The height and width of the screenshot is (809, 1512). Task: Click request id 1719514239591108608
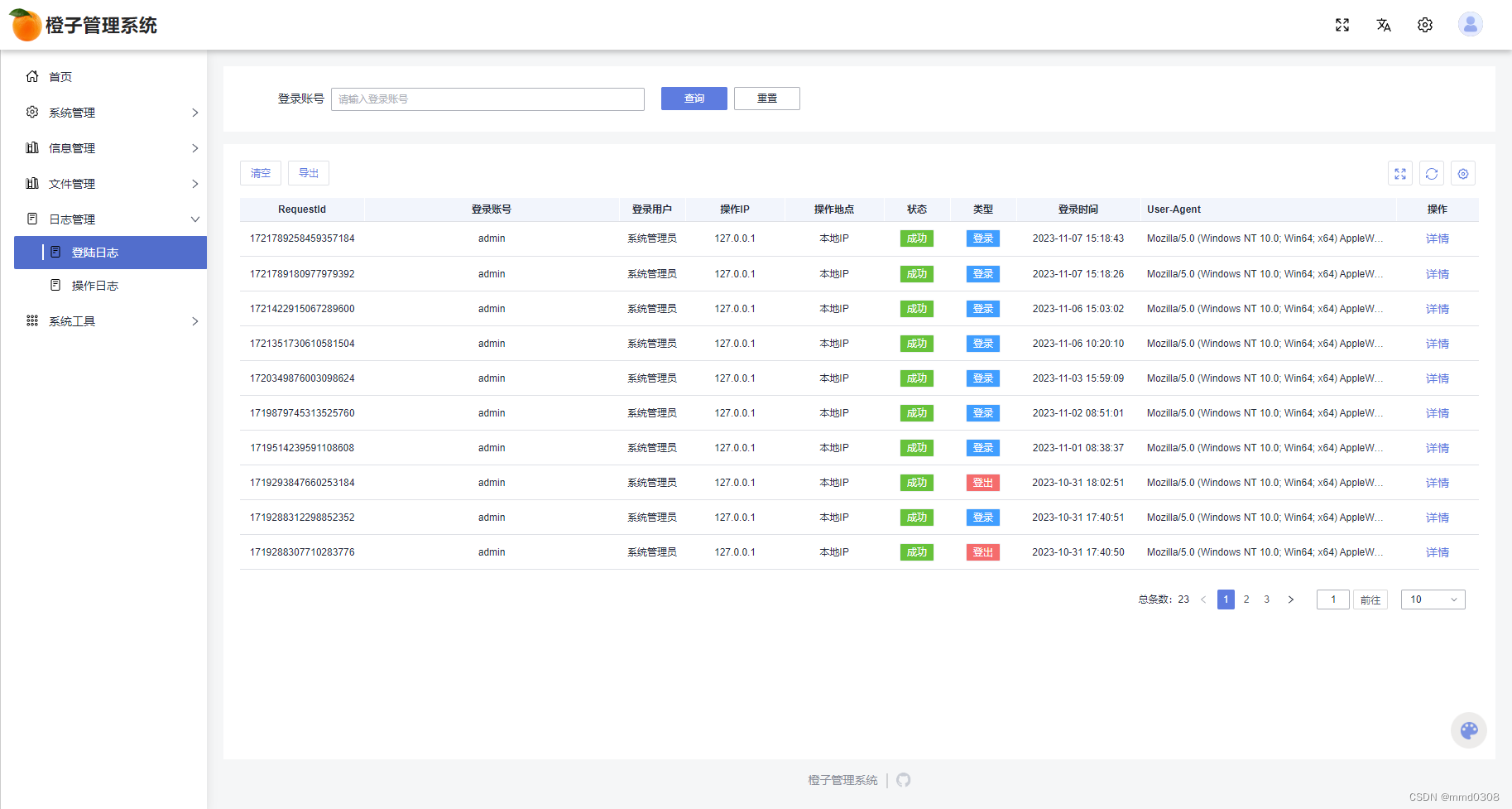coord(302,448)
